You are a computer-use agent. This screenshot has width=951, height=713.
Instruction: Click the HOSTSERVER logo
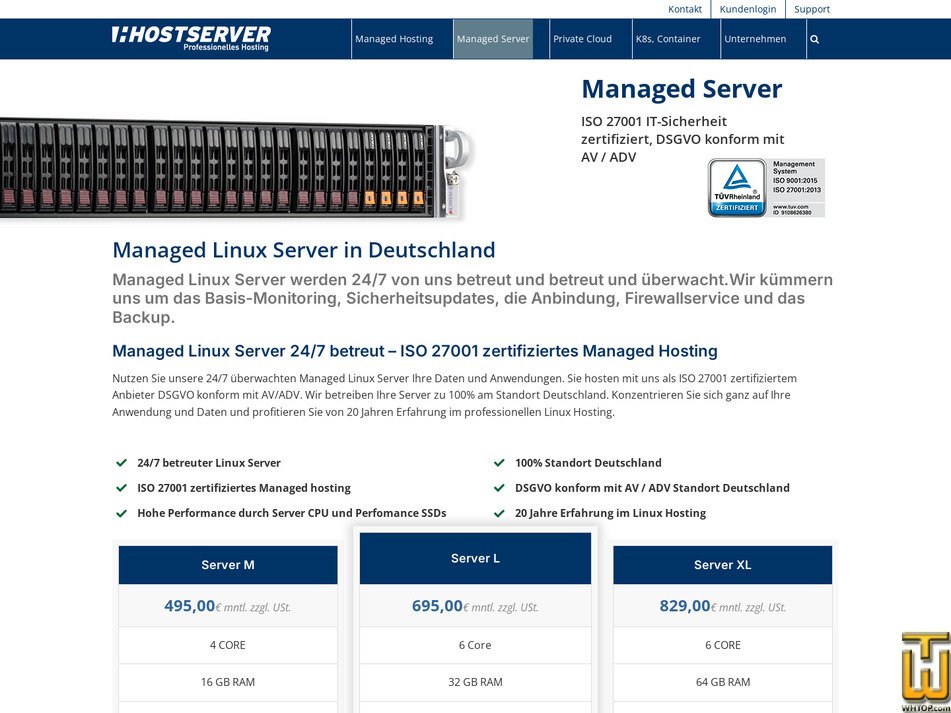(x=191, y=38)
